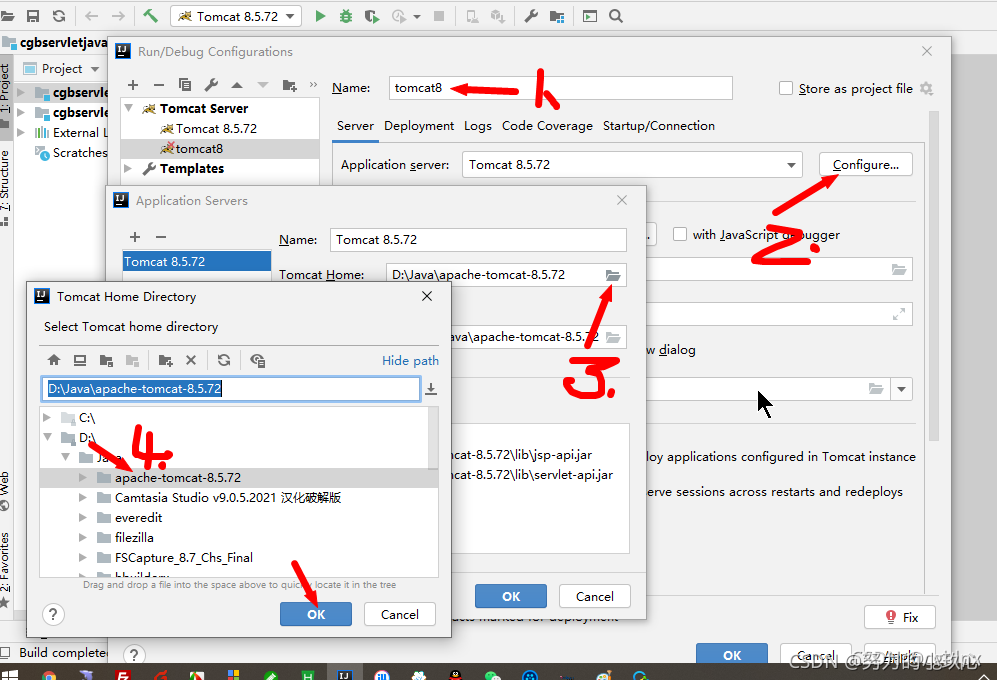This screenshot has width=997, height=680.
Task: Check the Store as project file checkbox
Action: 786,87
